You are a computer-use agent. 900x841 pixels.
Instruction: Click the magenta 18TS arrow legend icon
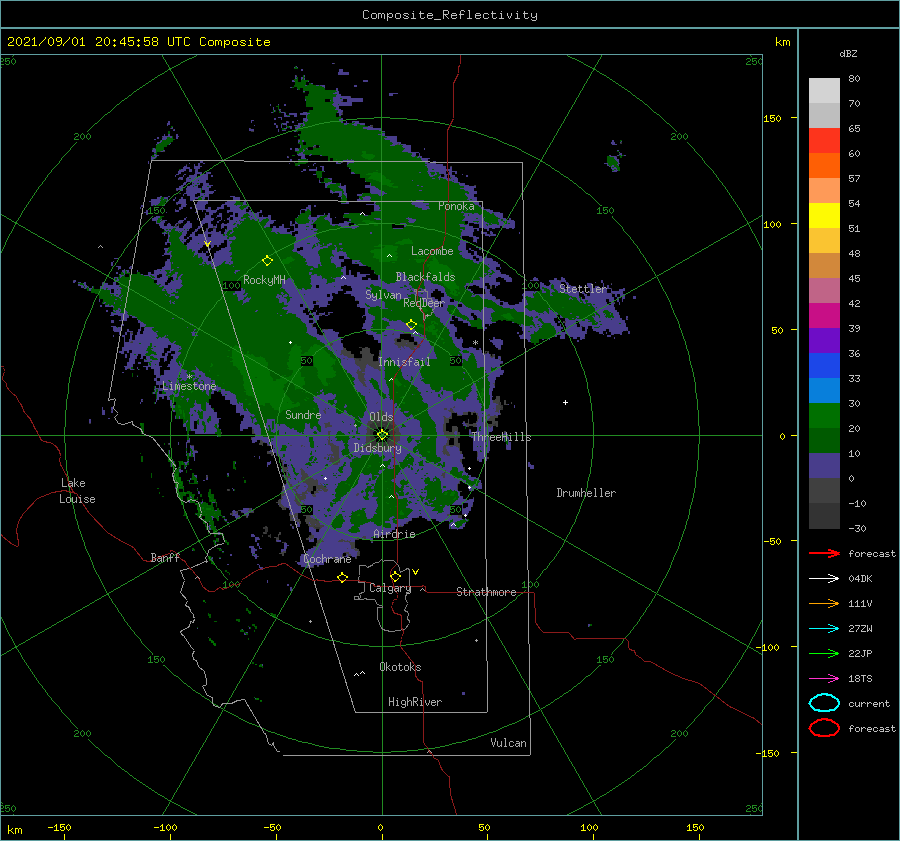click(x=824, y=679)
